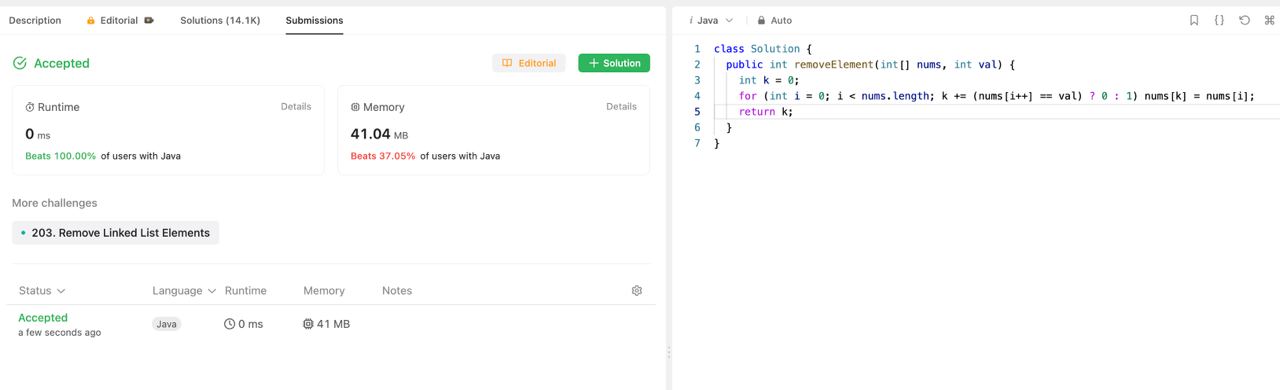The width and height of the screenshot is (1280, 390).
Task: Click the 'class Solution {' code line
Action: point(763,48)
